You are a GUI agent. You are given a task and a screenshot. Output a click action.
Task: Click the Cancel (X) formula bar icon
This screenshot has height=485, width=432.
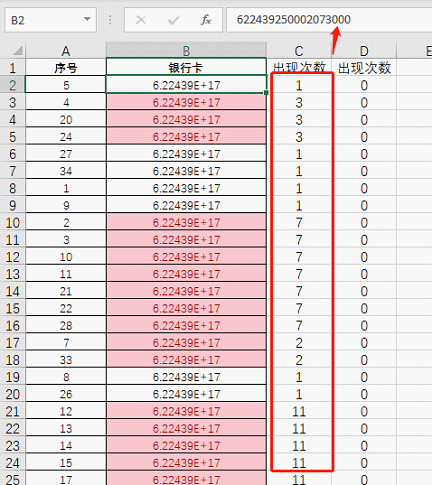click(x=141, y=20)
